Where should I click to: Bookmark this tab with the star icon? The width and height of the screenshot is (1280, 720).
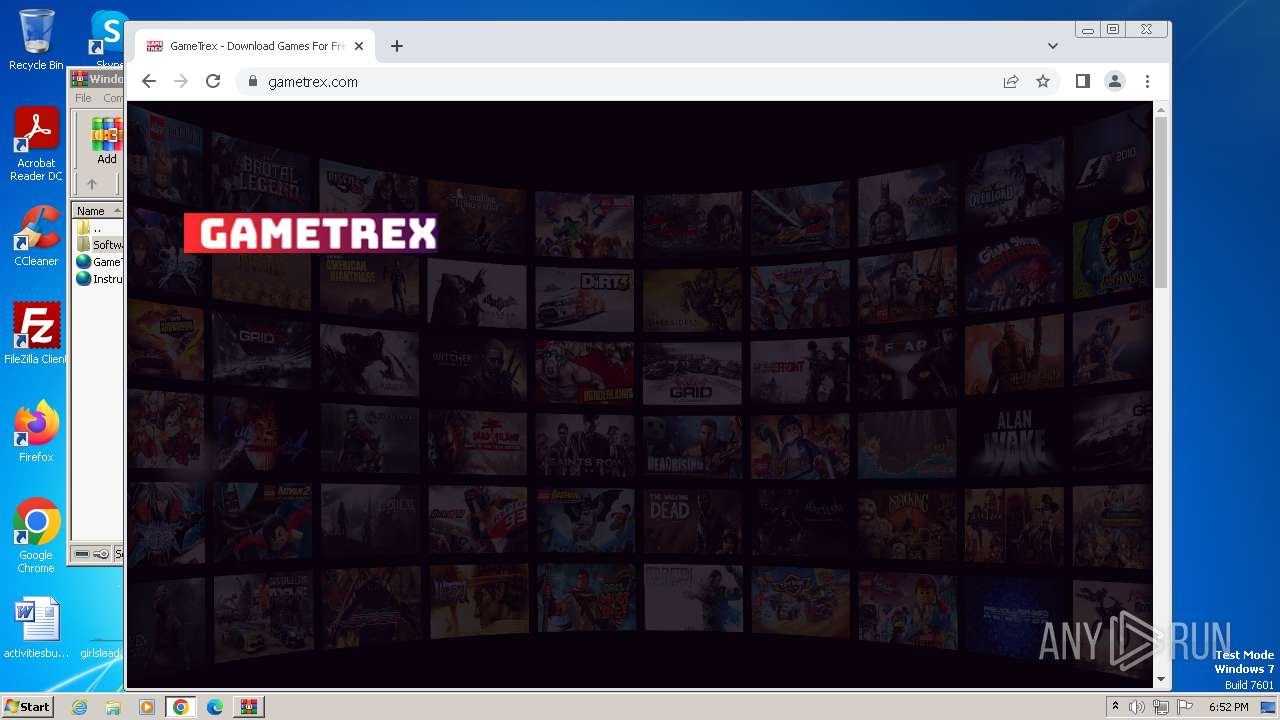[1043, 82]
